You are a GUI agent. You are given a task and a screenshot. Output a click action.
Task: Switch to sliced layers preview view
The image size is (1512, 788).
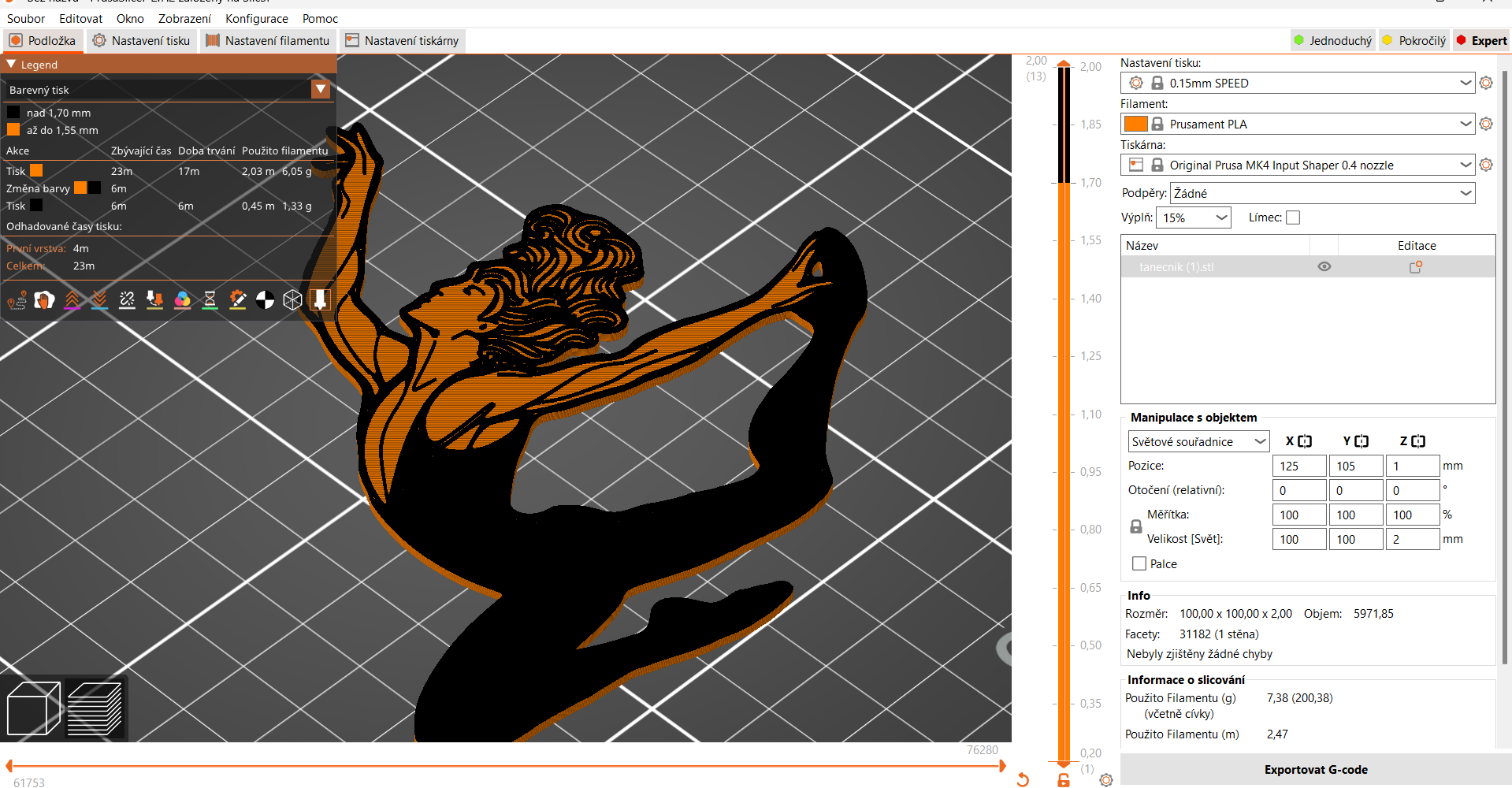point(95,708)
